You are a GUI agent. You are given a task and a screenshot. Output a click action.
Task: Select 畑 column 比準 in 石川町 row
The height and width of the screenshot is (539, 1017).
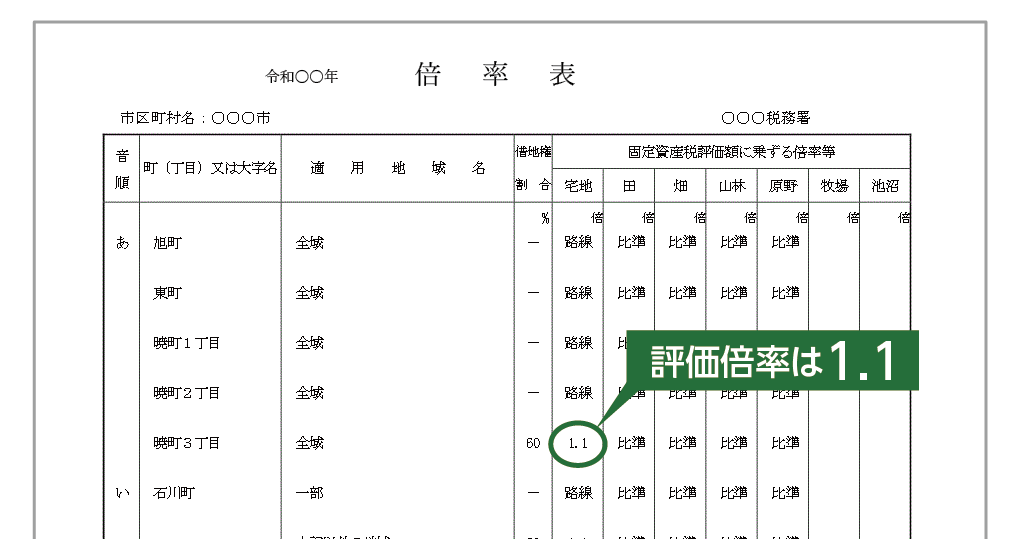click(x=682, y=494)
